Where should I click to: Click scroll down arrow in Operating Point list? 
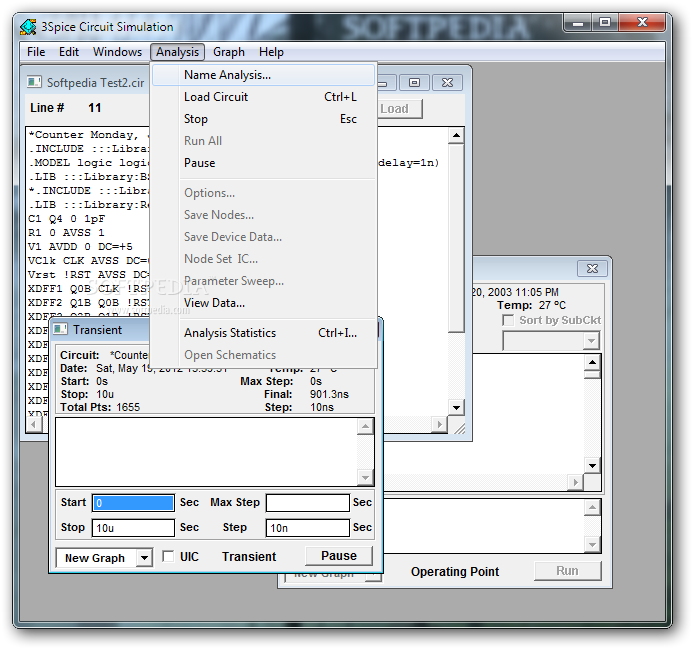tap(592, 466)
